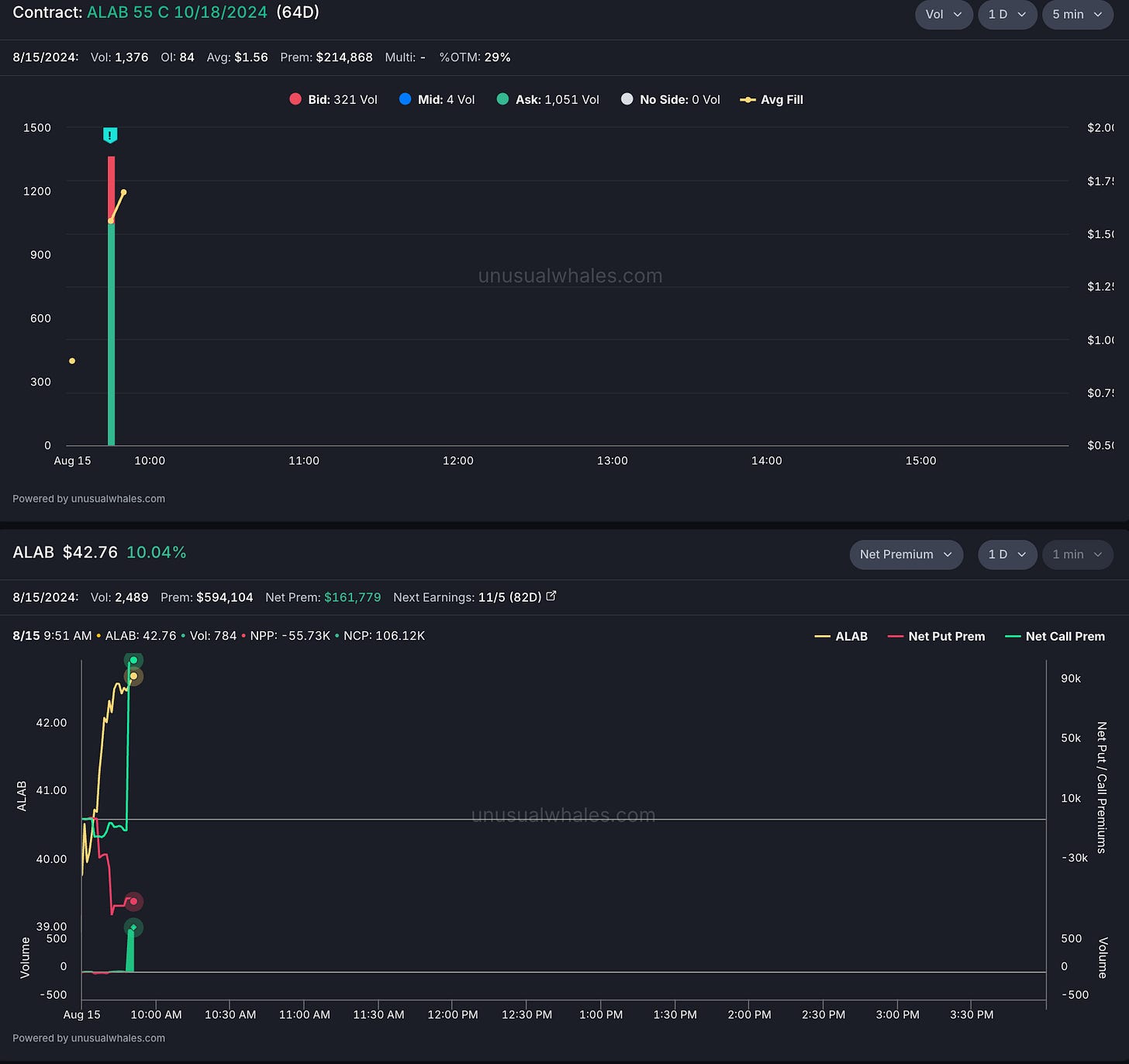The image size is (1129, 1064).
Task: Click the Avg: $1.56 stat
Action: 237,57
